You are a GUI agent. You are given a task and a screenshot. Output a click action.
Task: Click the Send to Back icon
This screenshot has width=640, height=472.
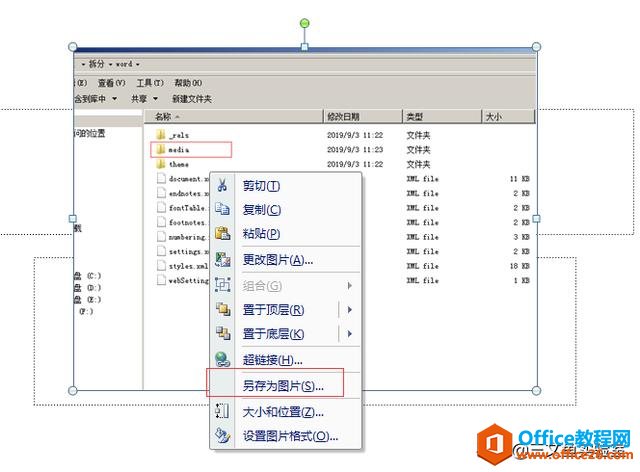(222, 334)
